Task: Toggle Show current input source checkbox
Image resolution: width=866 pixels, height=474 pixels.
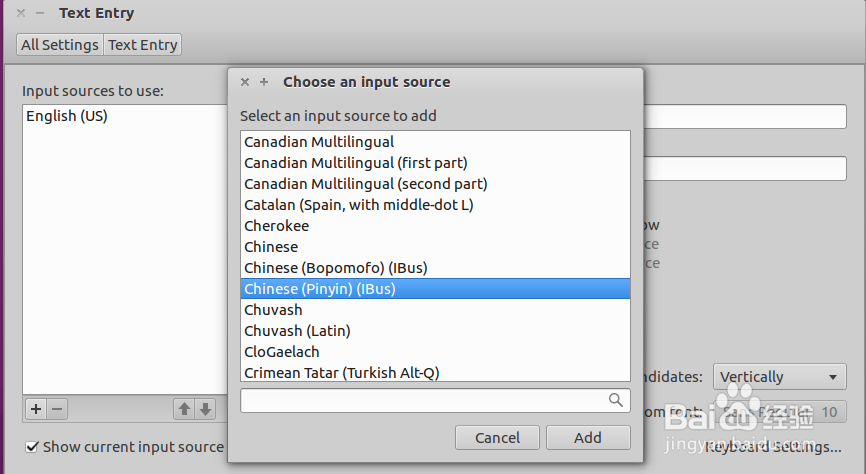Action: coord(33,447)
